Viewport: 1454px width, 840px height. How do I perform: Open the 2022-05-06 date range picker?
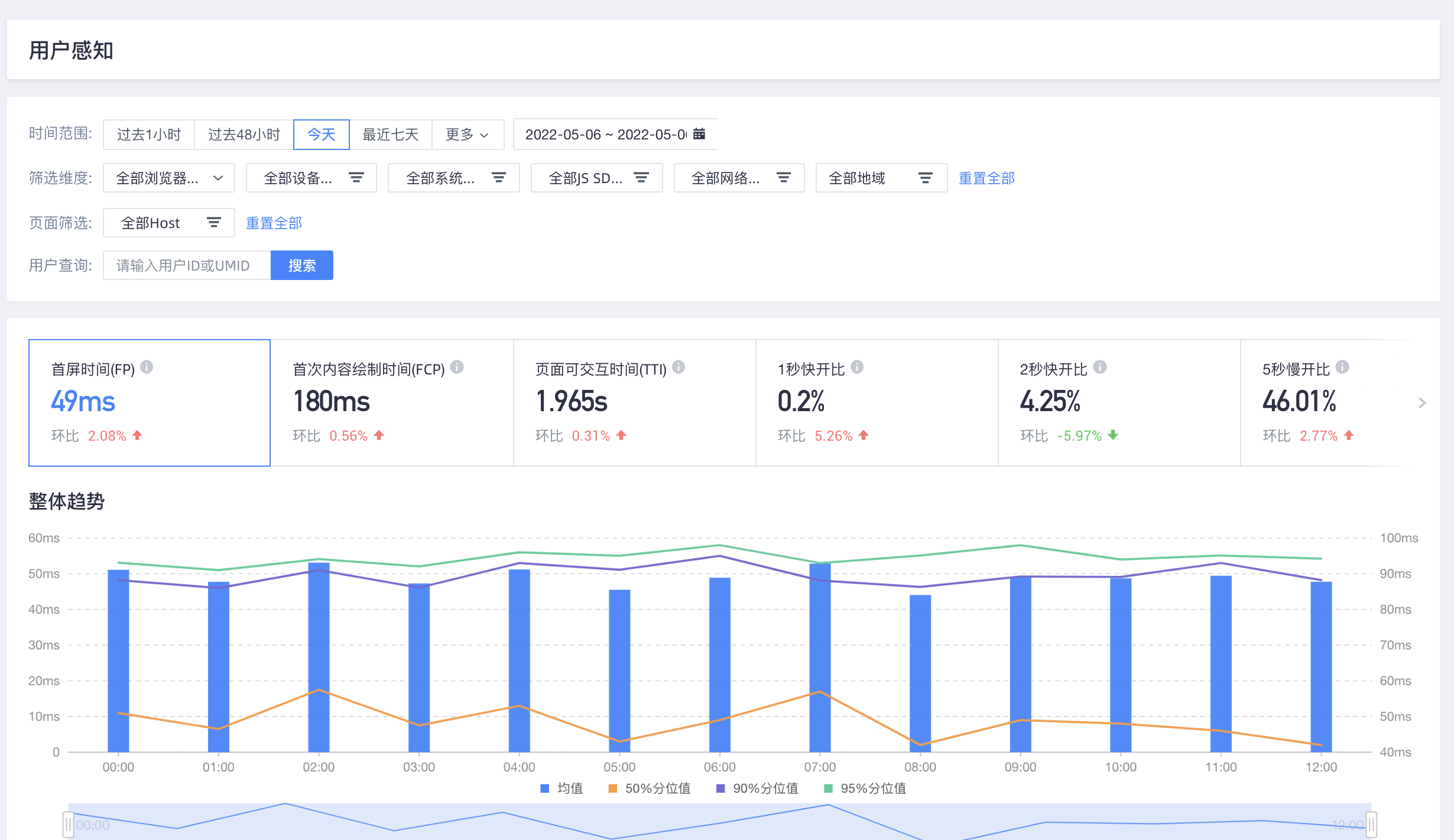pyautogui.click(x=615, y=134)
